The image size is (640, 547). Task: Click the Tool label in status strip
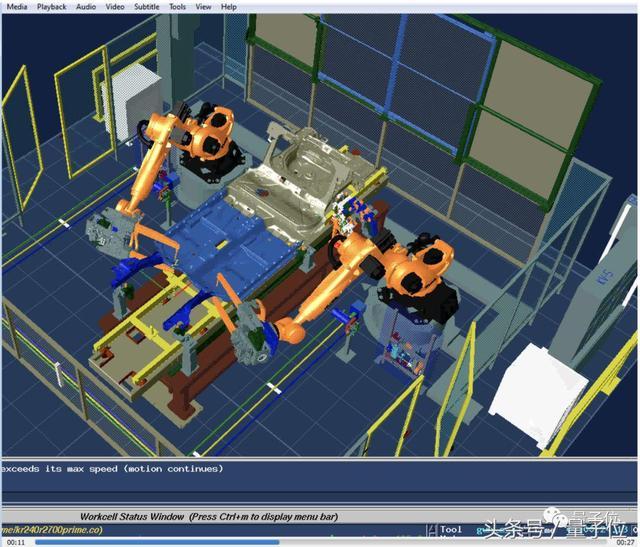pos(451,530)
